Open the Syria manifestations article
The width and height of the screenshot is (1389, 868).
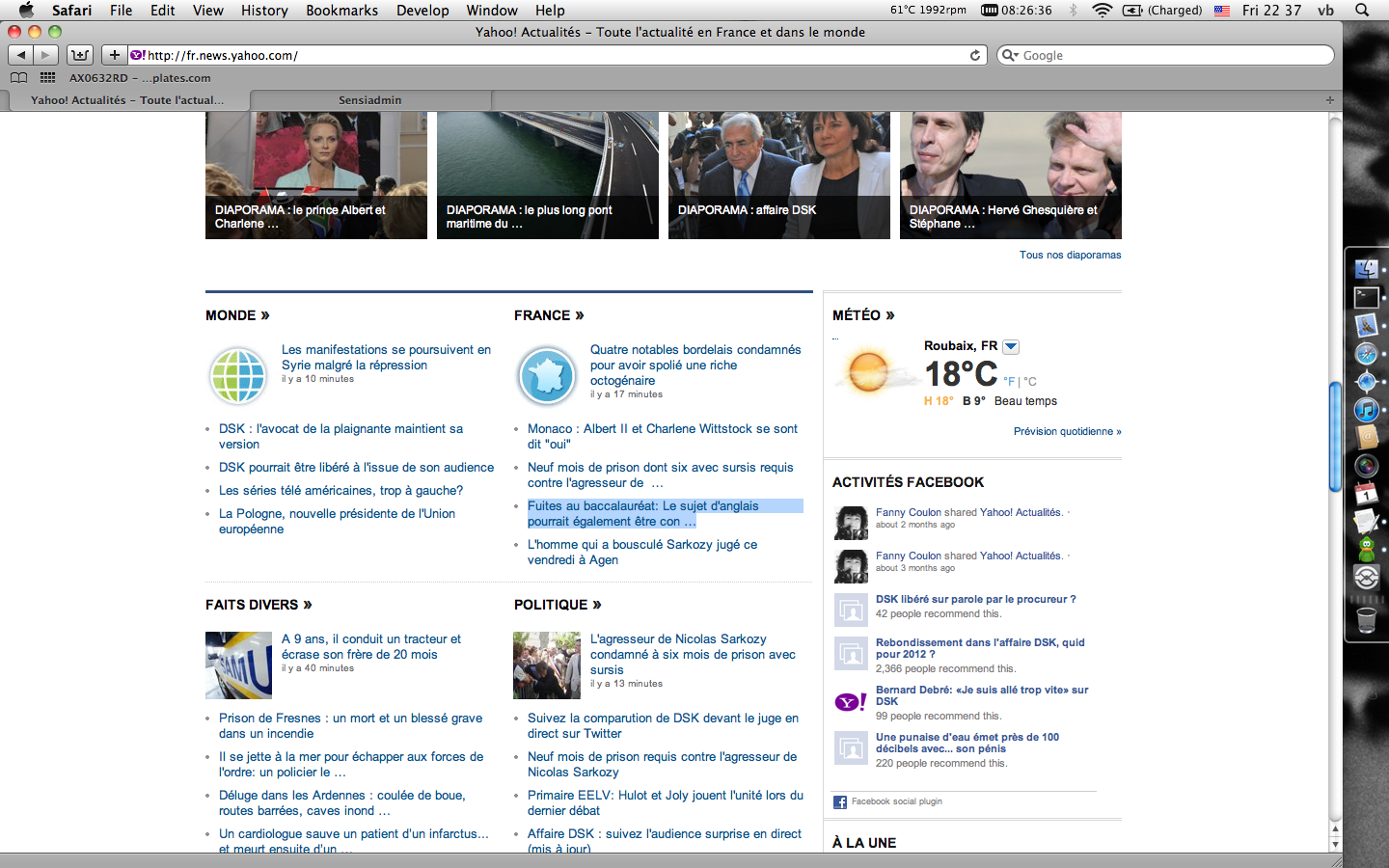click(x=386, y=358)
